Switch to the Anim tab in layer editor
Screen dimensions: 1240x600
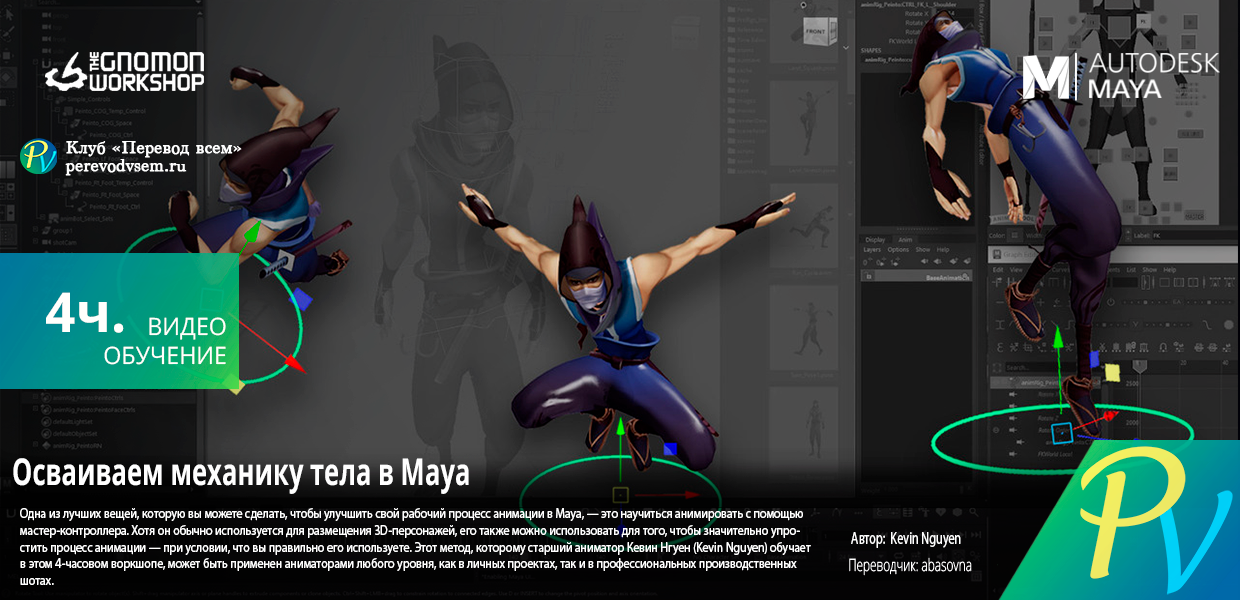click(x=904, y=240)
